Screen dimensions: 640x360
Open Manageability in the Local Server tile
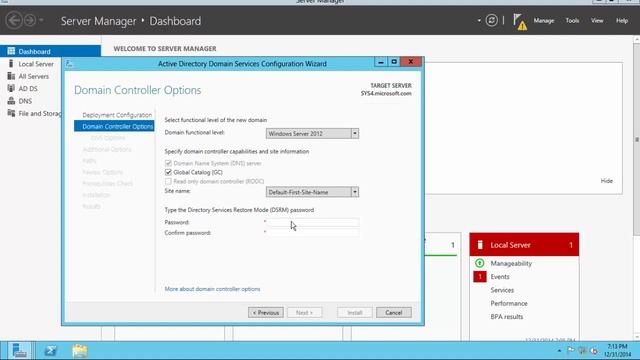tap(511, 264)
